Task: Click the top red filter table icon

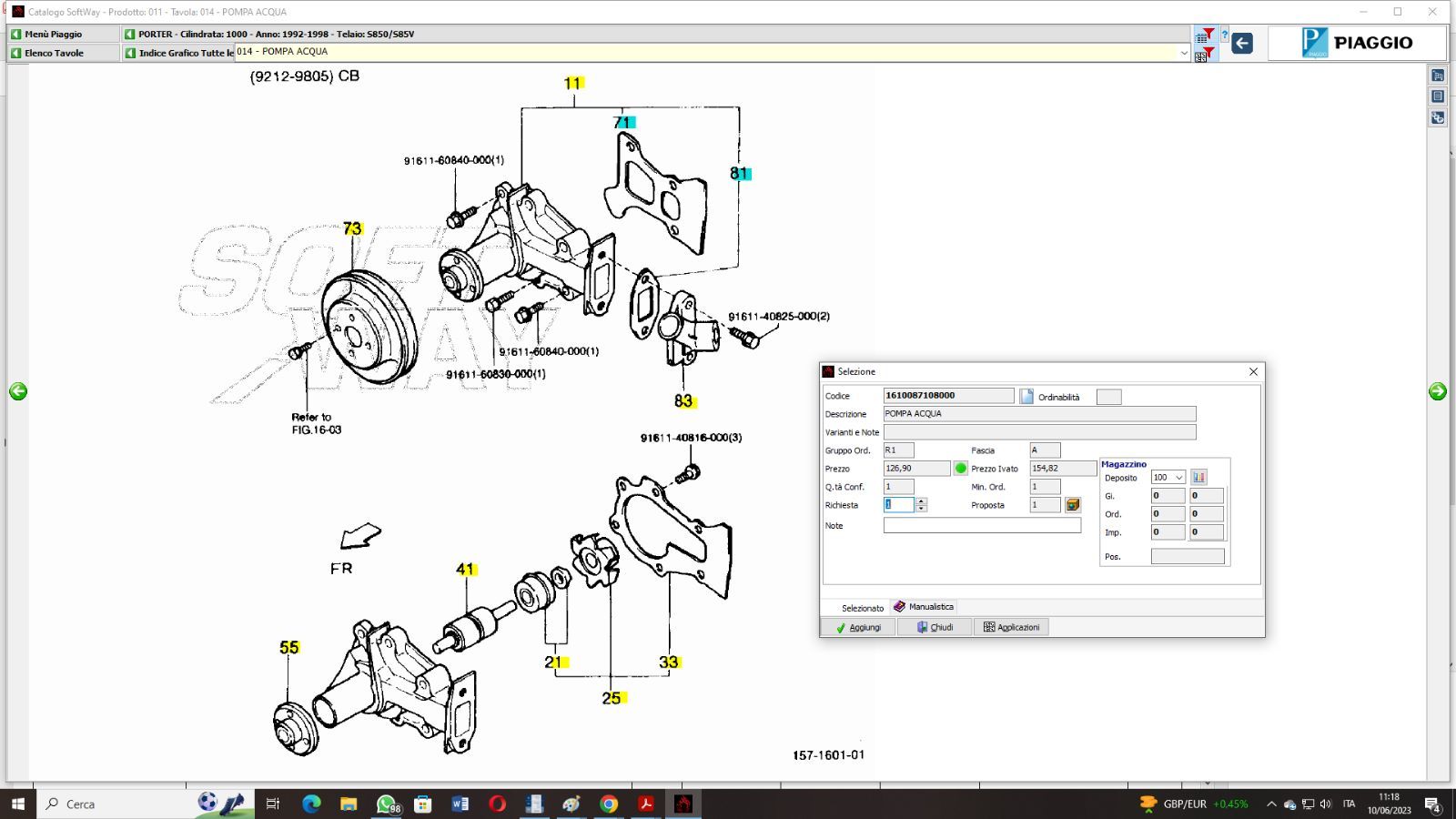Action: pos(1204,35)
